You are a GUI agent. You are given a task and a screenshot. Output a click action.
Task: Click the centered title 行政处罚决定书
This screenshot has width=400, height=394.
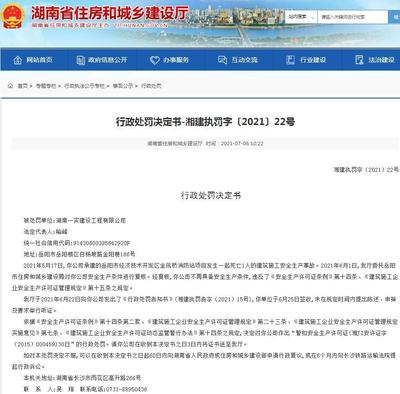[211, 195]
